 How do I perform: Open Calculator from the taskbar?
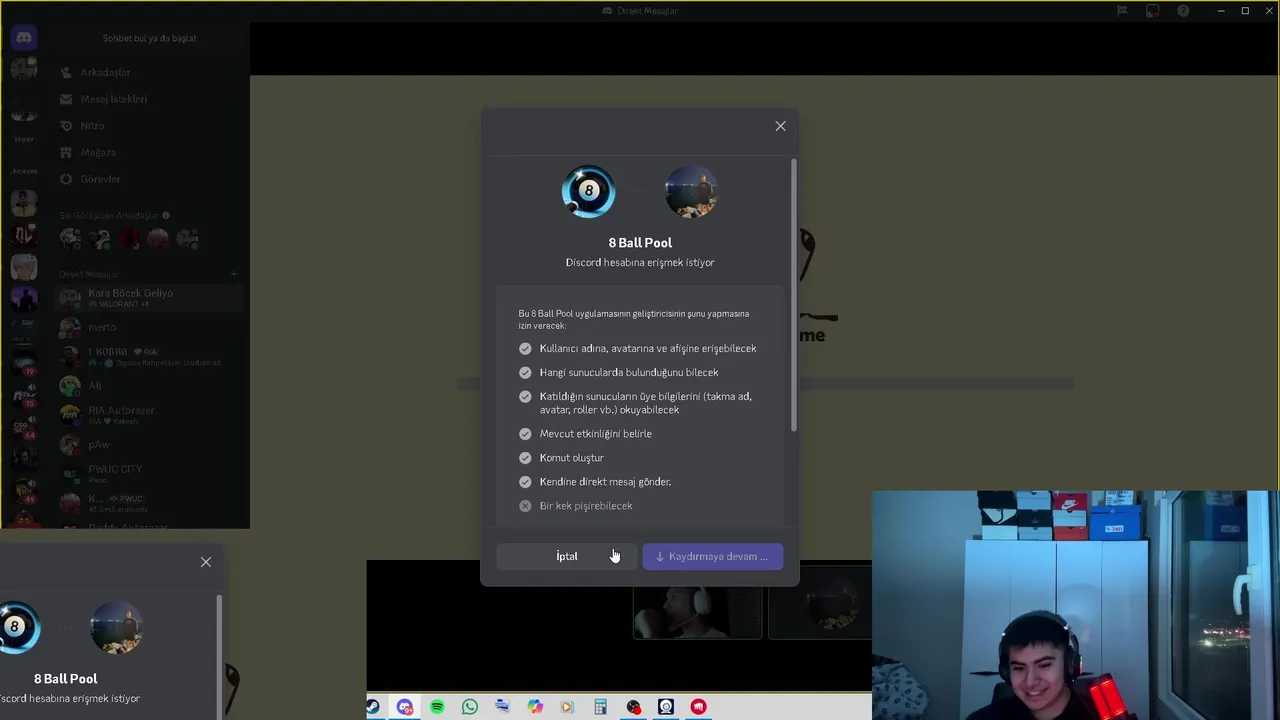600,707
